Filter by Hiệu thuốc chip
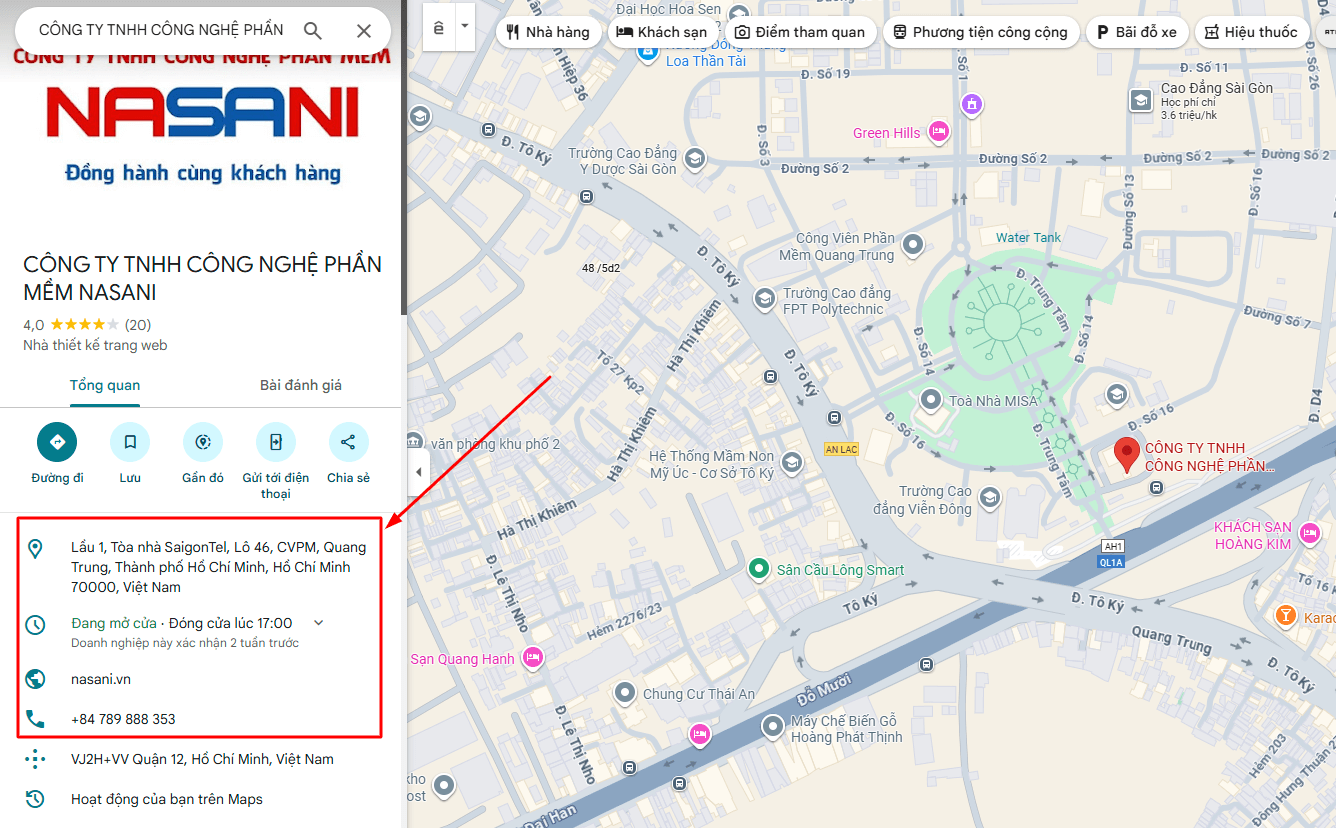This screenshot has width=1336, height=828. [x=1252, y=32]
